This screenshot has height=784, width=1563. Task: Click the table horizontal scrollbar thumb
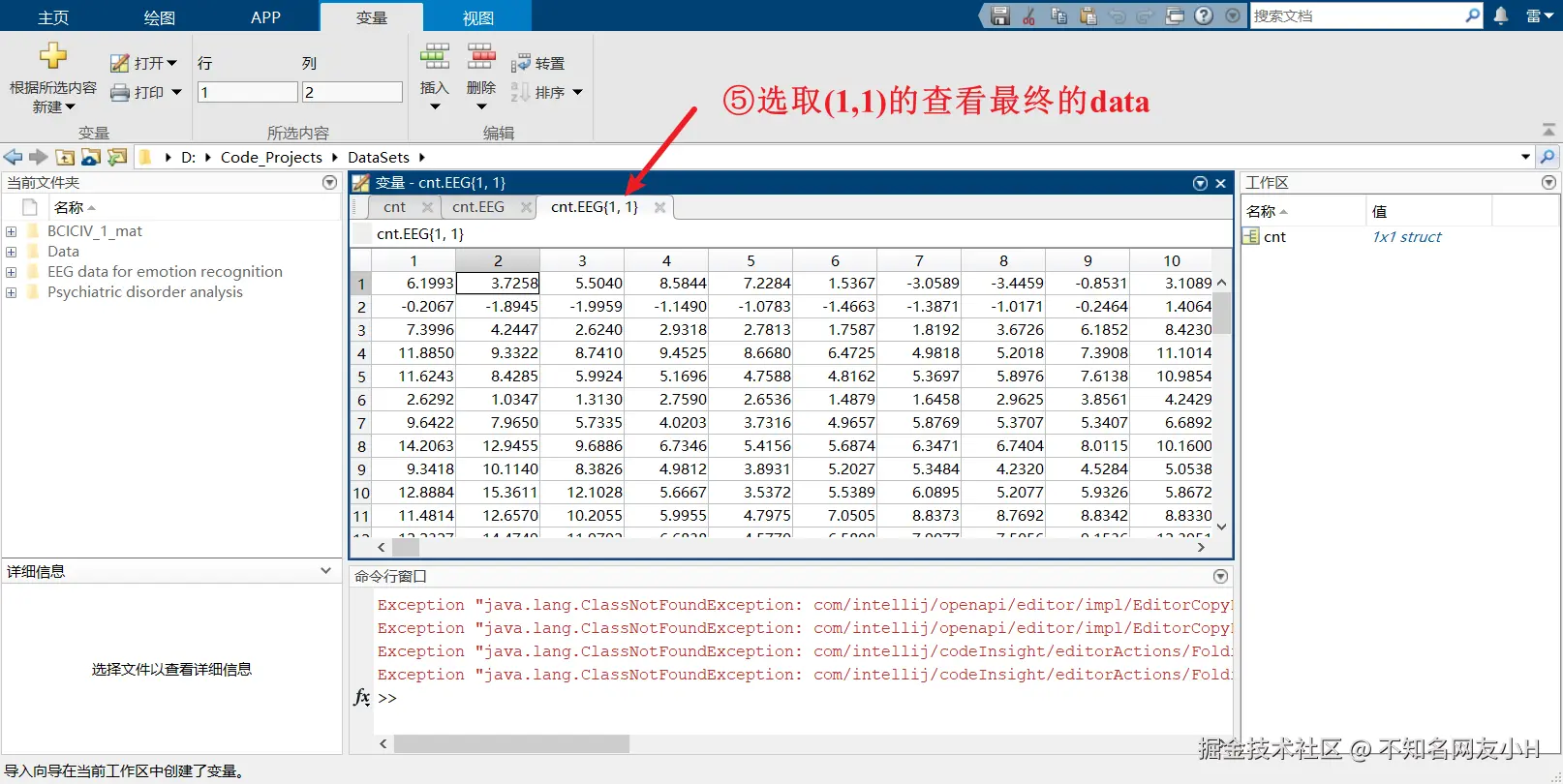pyautogui.click(x=406, y=547)
